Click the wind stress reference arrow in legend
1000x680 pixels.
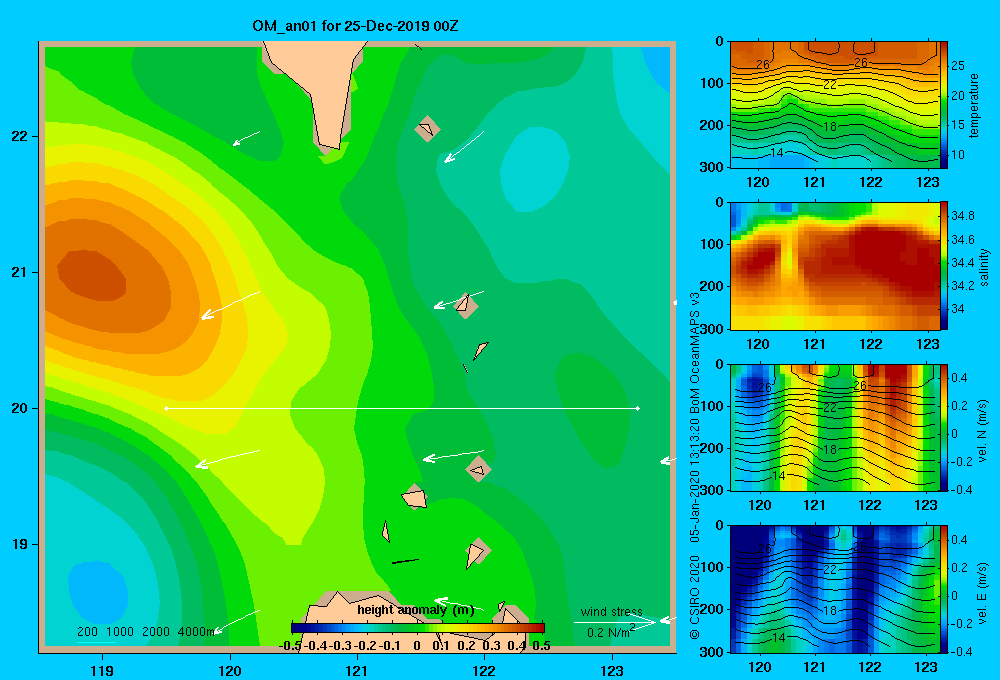615,622
